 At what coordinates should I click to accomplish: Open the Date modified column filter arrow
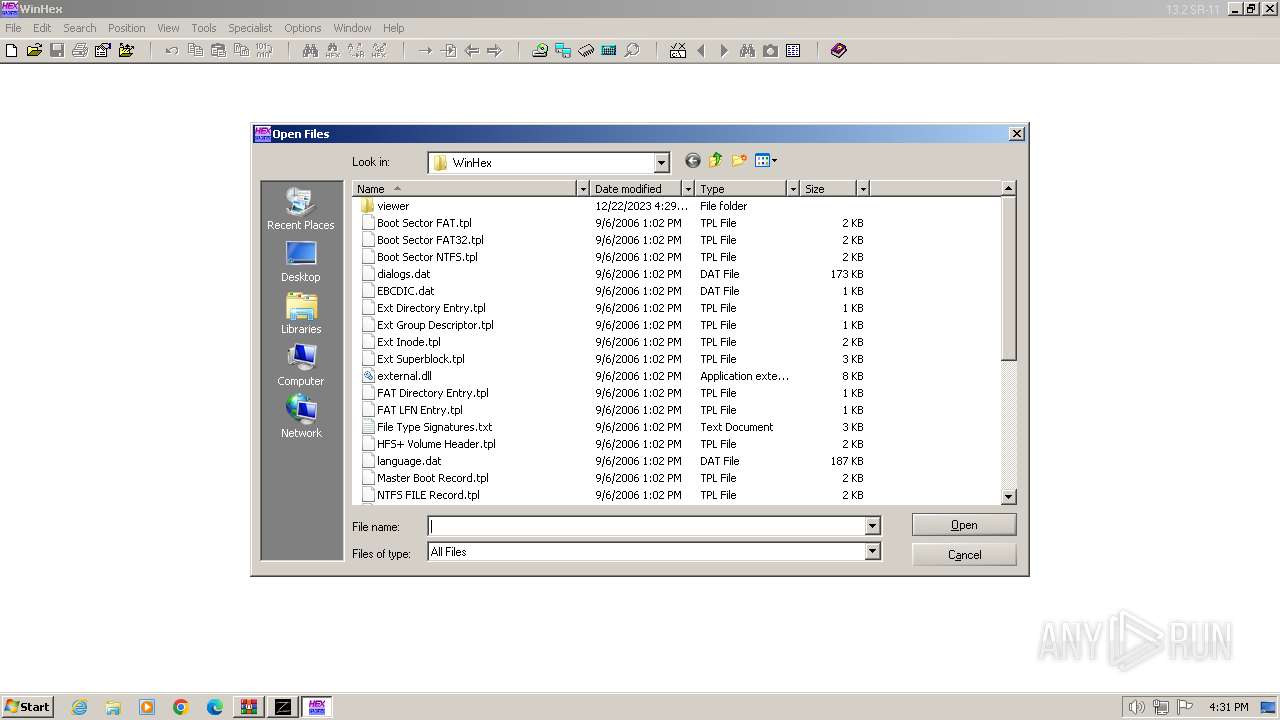(x=688, y=188)
